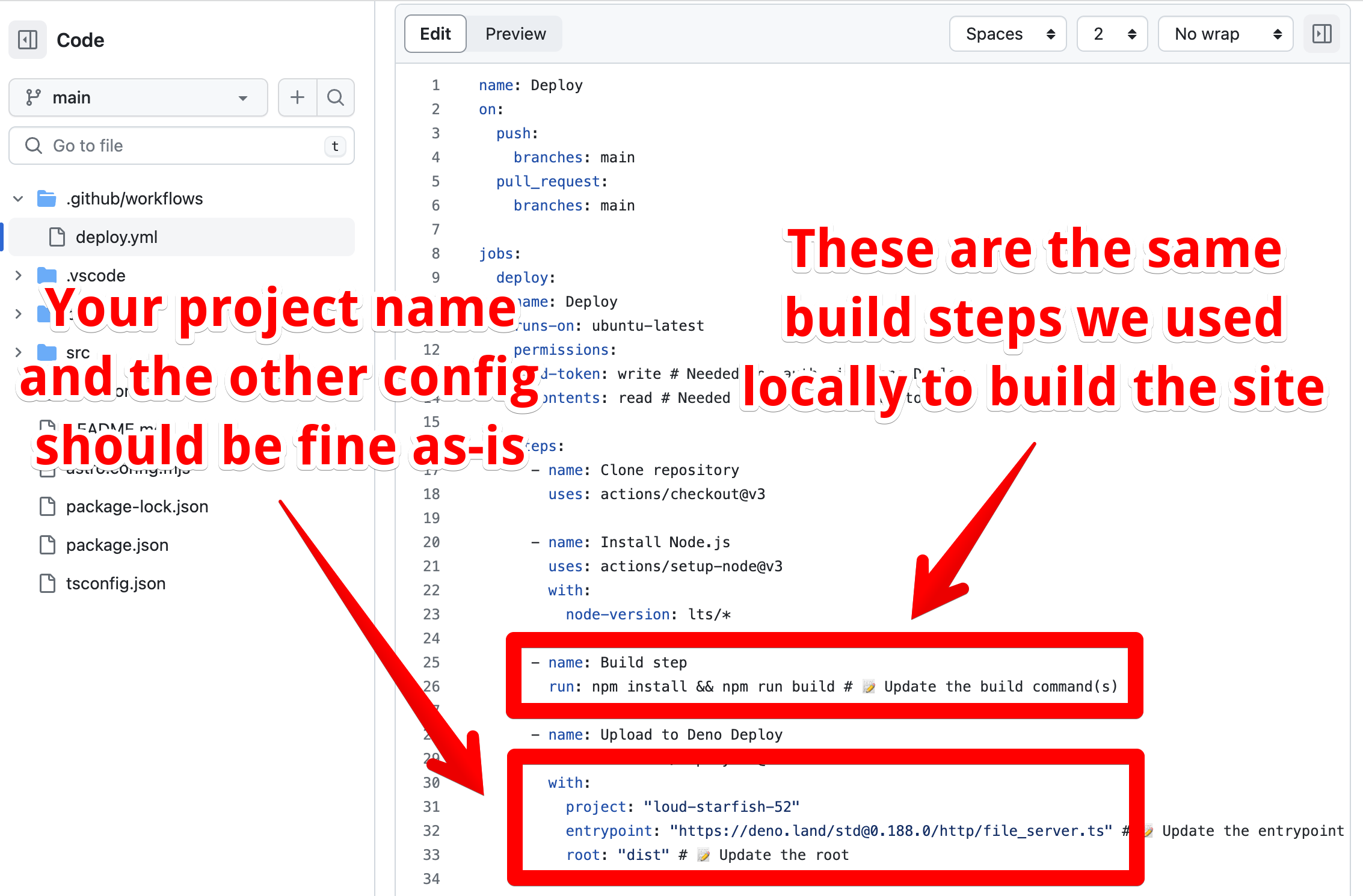Select the Edit tab
The image size is (1363, 896).
tap(434, 34)
